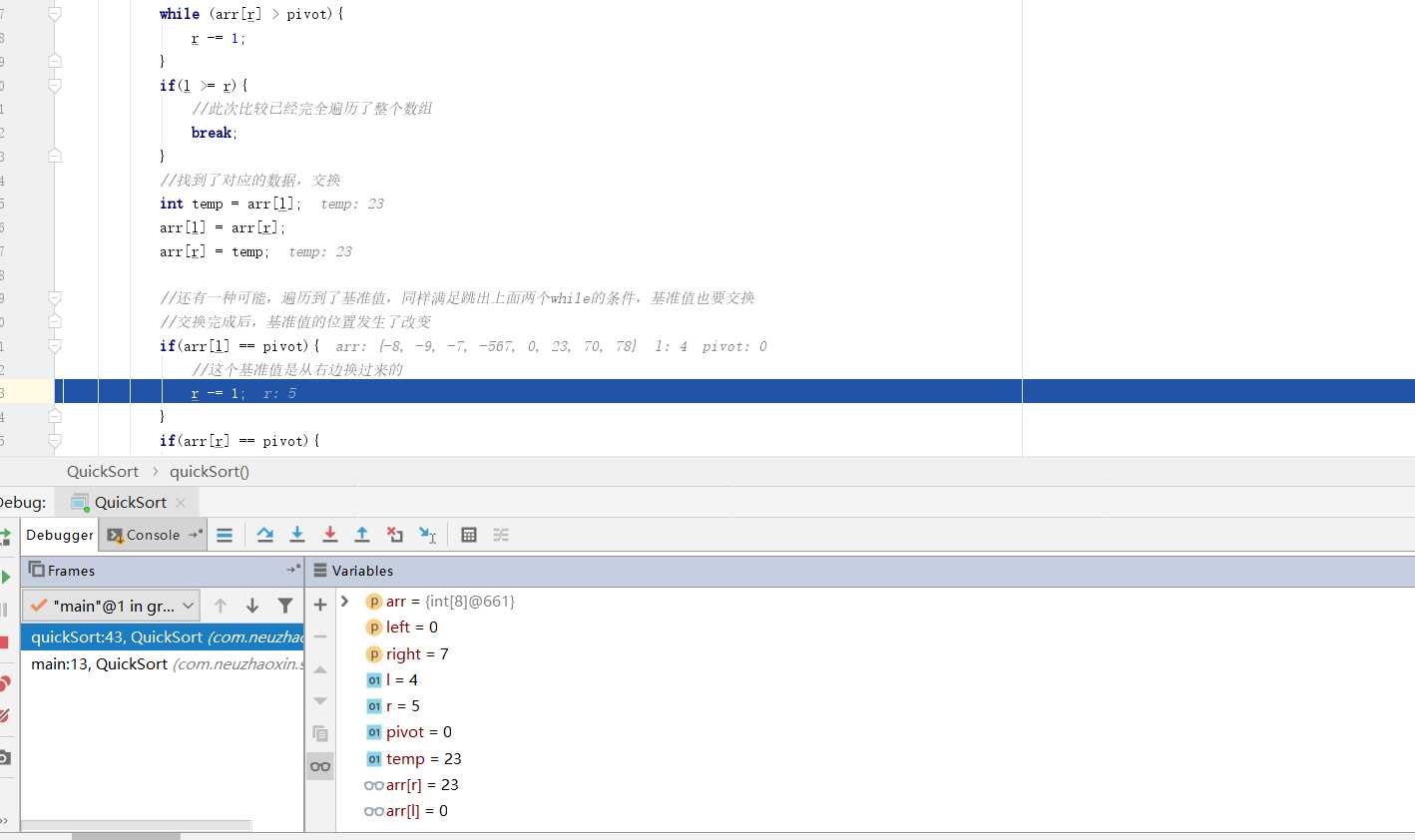Click the Variables panel header icon
Image resolution: width=1415 pixels, height=840 pixels.
point(320,570)
